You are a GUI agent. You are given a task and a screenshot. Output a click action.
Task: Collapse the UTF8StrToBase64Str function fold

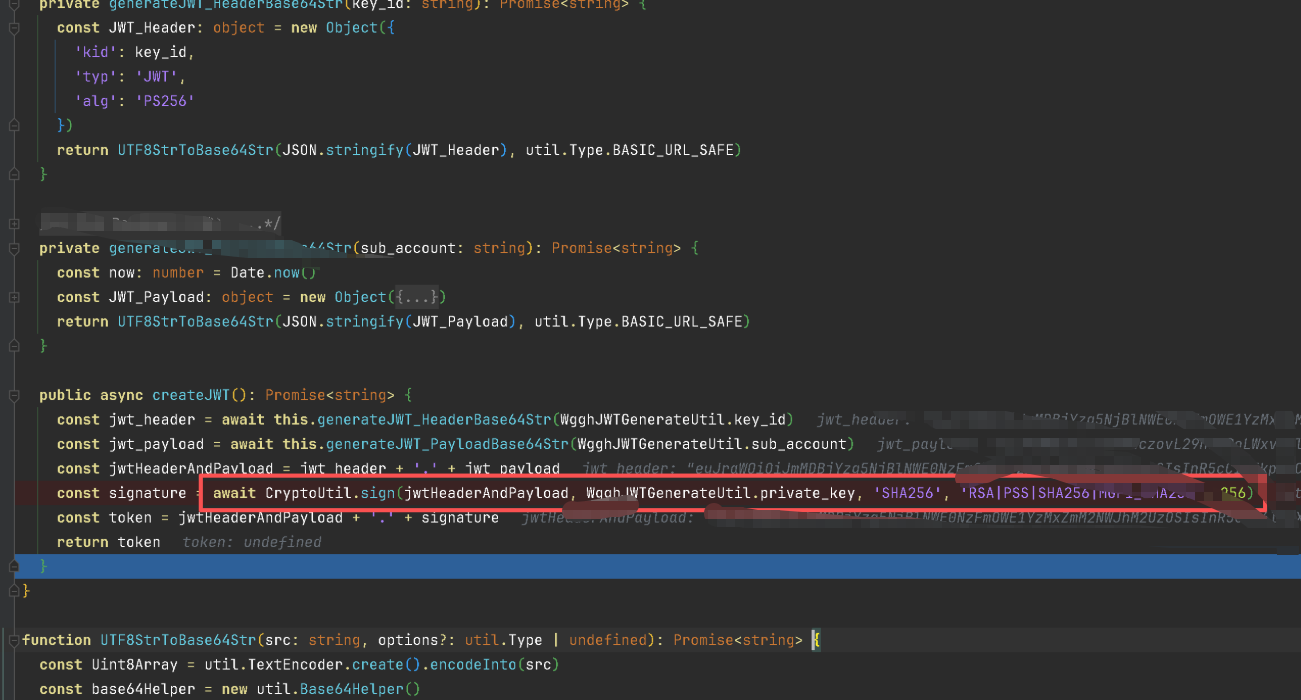pyautogui.click(x=13, y=640)
